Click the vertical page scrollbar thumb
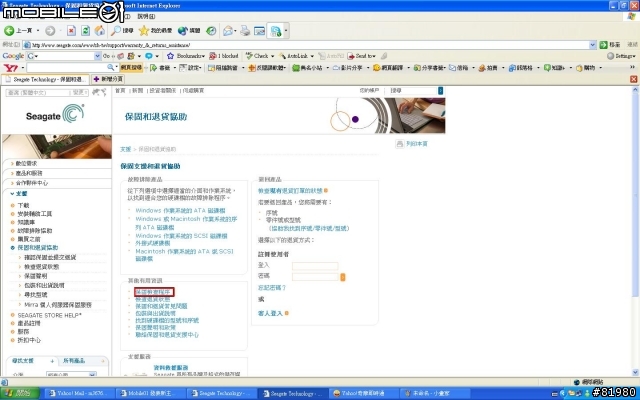Screen dimensions: 640x400 pos(635,196)
